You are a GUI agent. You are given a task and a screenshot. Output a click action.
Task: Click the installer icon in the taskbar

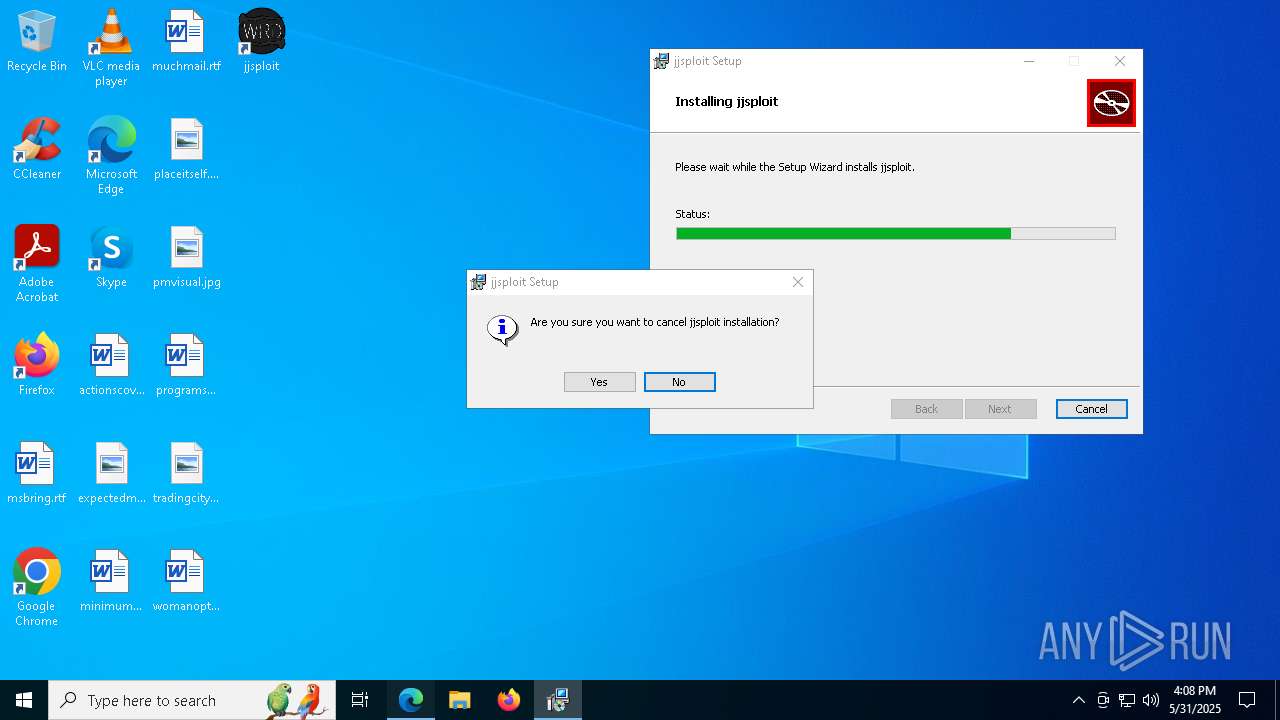click(x=558, y=700)
